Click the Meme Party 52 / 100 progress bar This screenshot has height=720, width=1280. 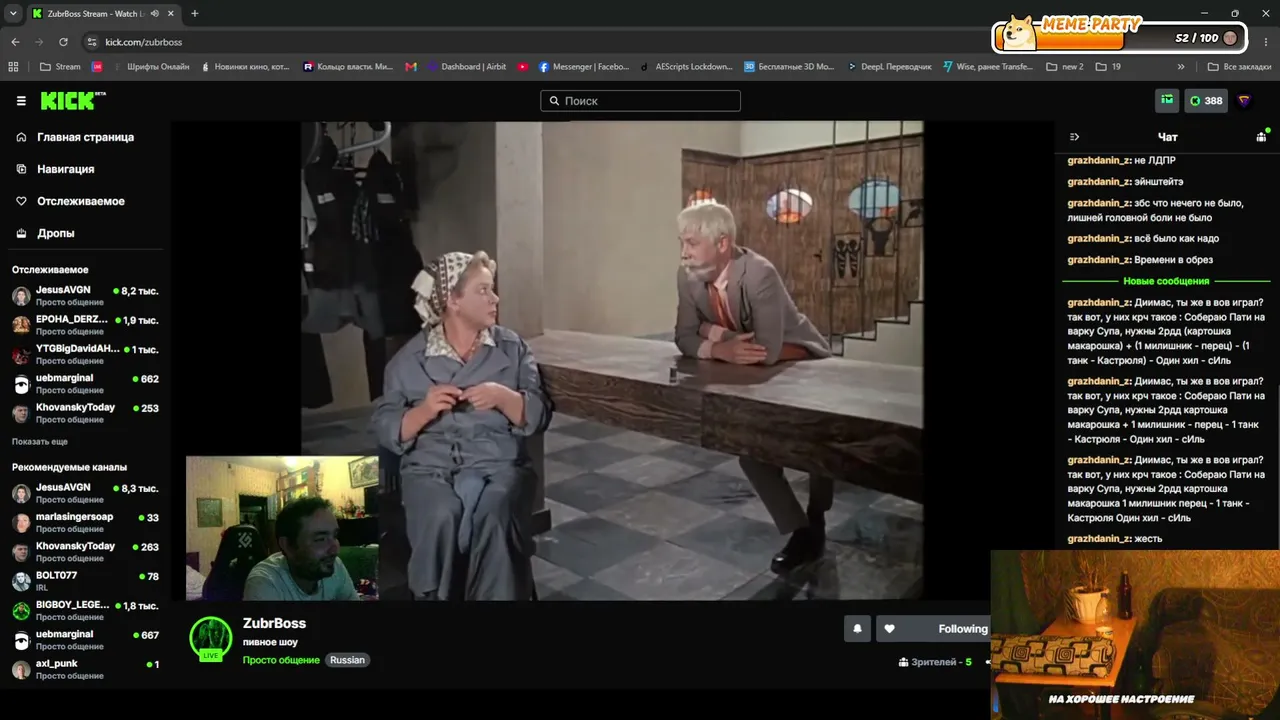1120,38
